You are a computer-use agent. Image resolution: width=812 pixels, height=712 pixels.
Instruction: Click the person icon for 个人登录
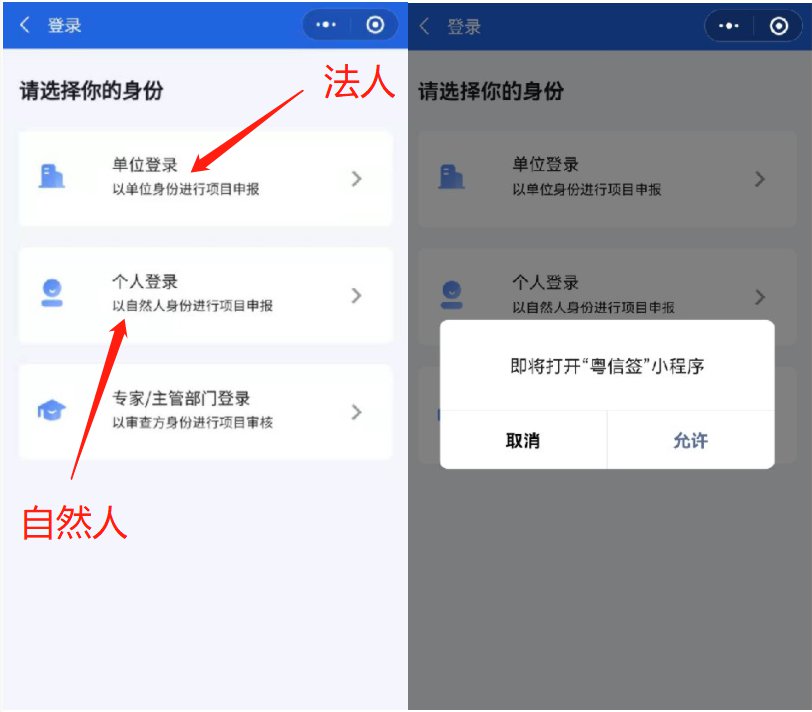[x=52, y=293]
